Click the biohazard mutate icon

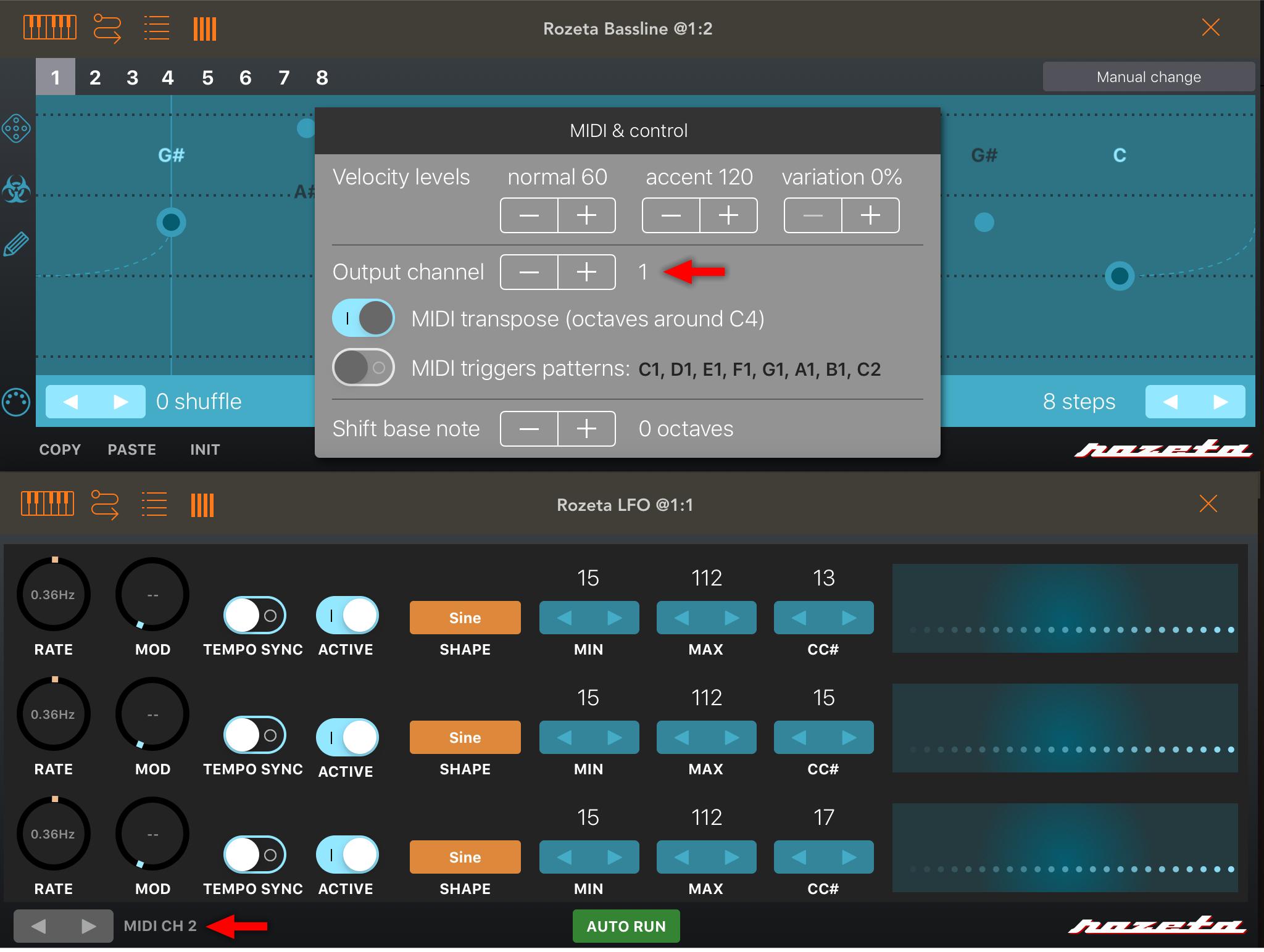coord(16,189)
